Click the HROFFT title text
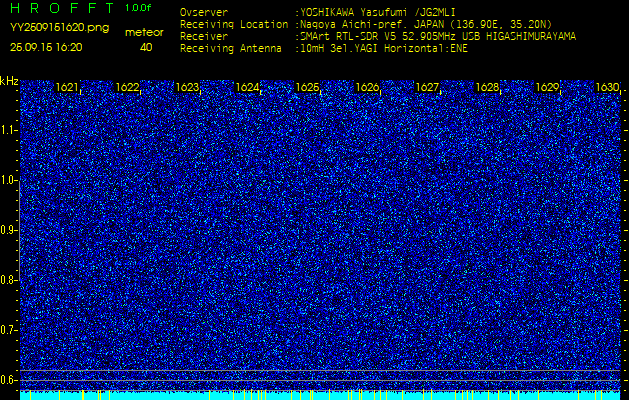 coord(62,8)
